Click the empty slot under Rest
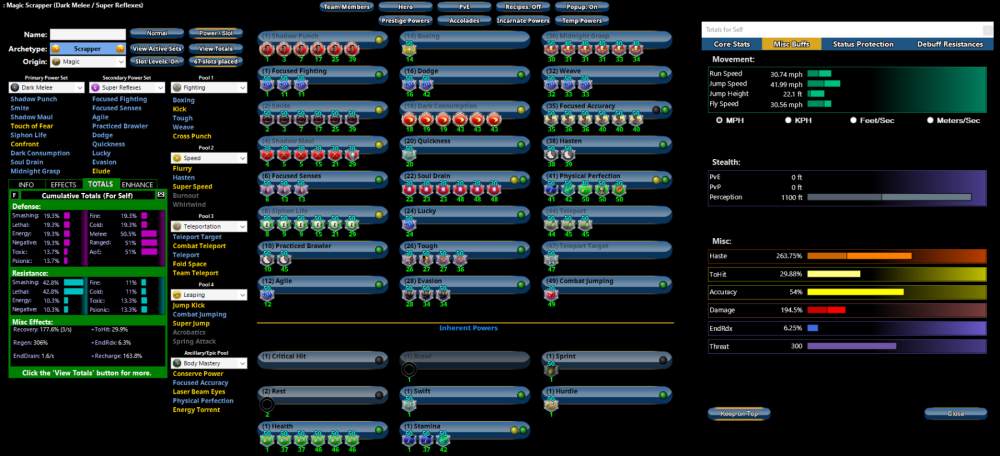The width and height of the screenshot is (1000, 456). point(267,404)
